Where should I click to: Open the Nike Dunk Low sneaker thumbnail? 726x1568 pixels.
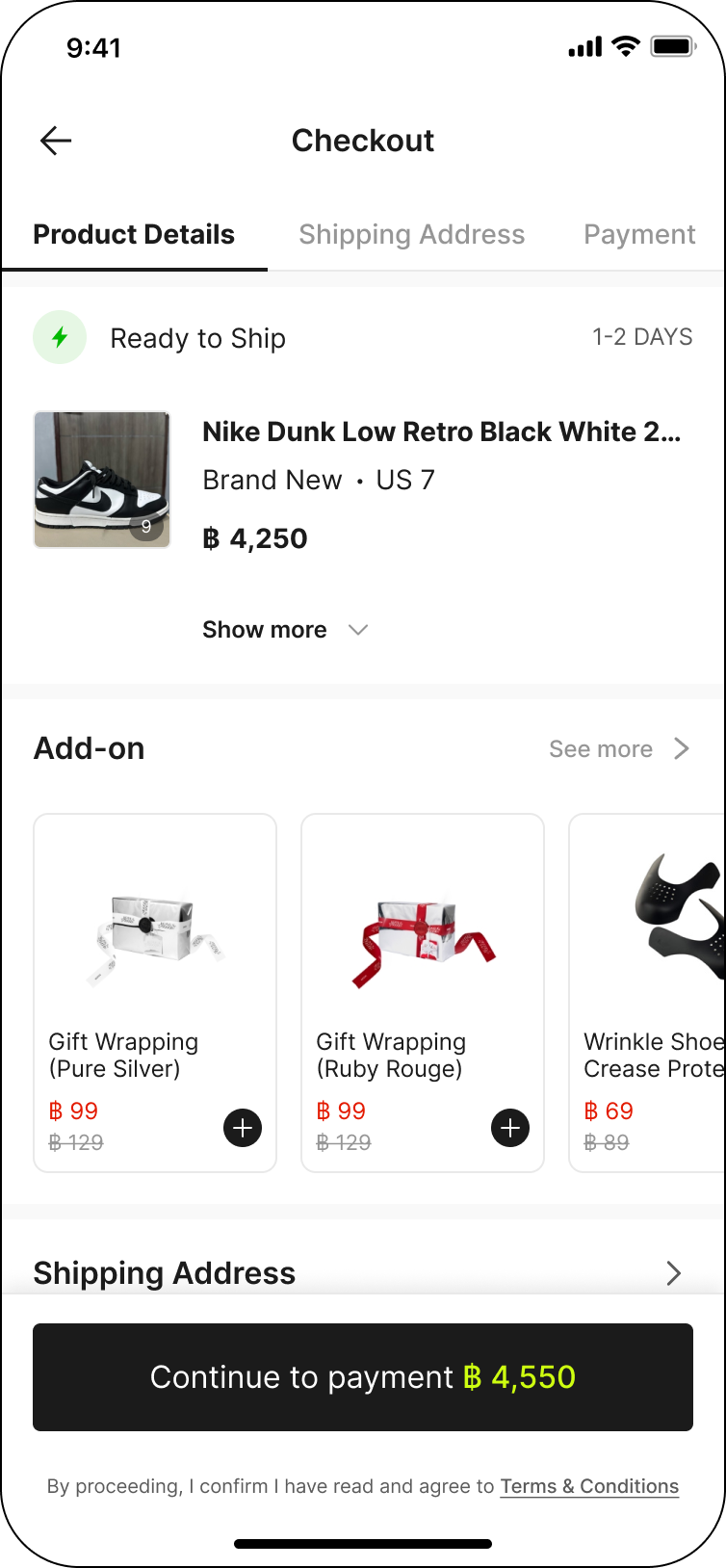(102, 479)
